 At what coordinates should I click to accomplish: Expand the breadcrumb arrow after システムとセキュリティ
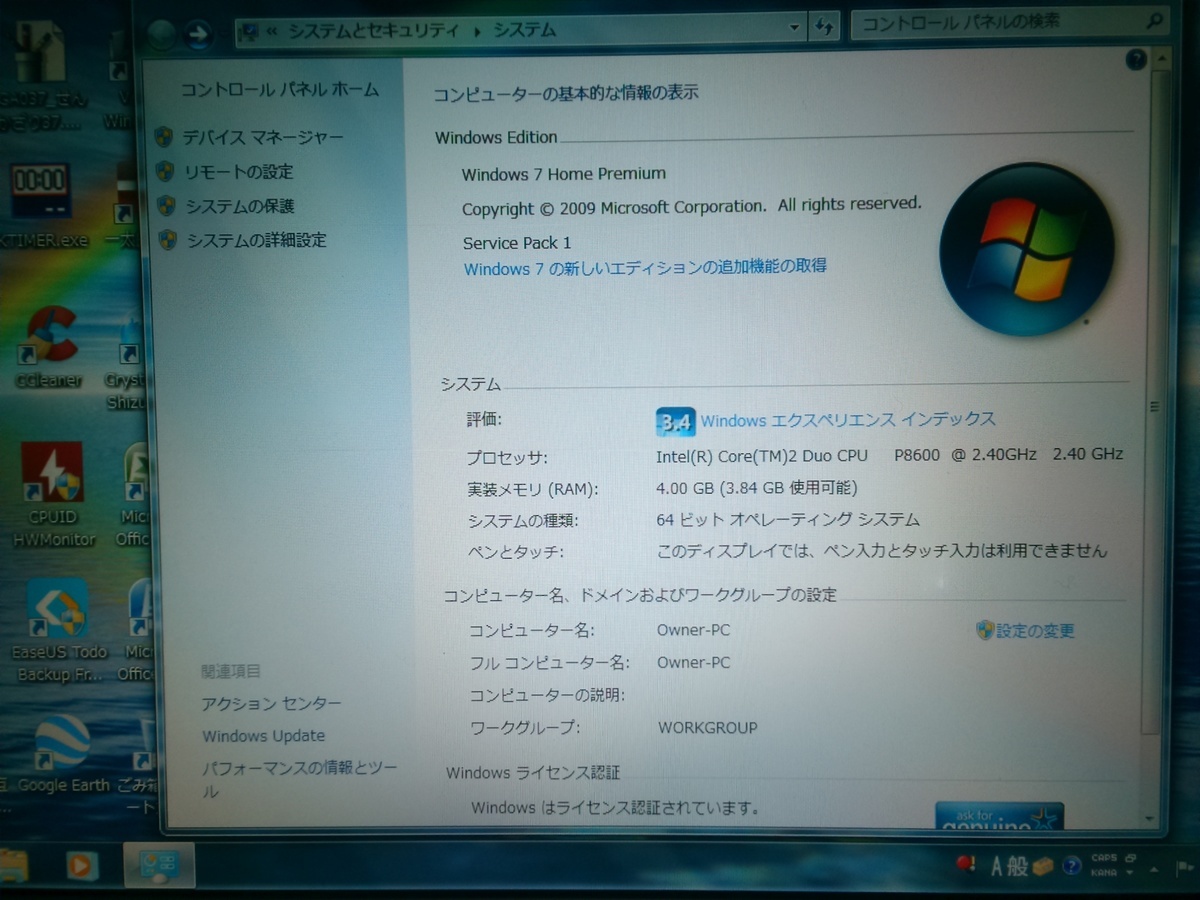click(x=477, y=31)
